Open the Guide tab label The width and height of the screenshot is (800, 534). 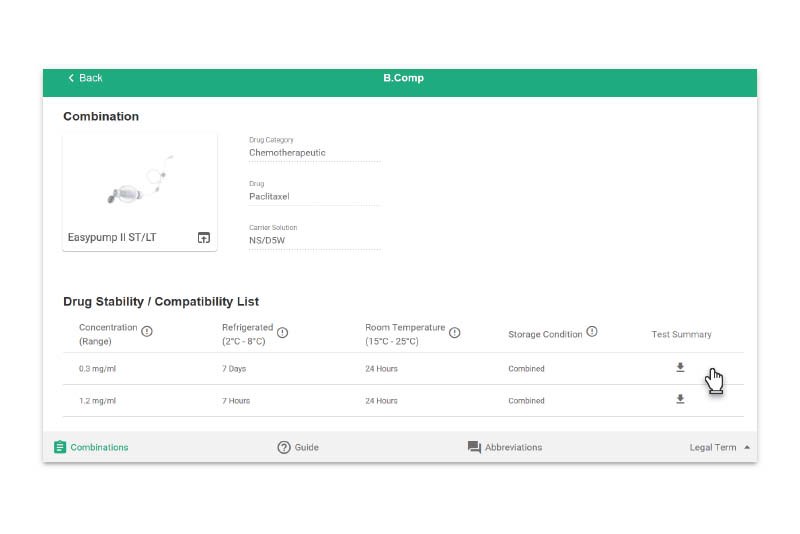click(x=307, y=447)
